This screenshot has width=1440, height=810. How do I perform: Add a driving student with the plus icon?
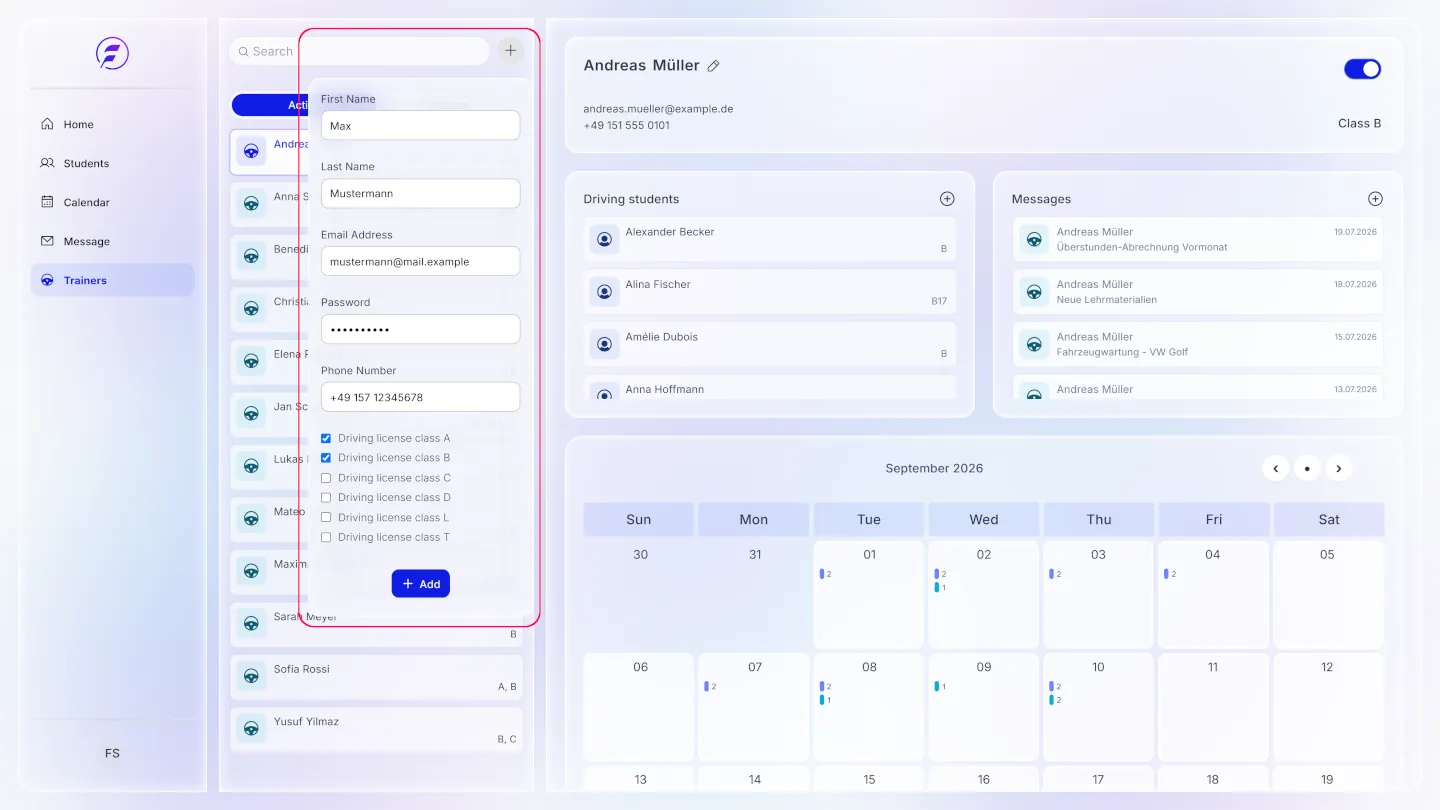(947, 199)
